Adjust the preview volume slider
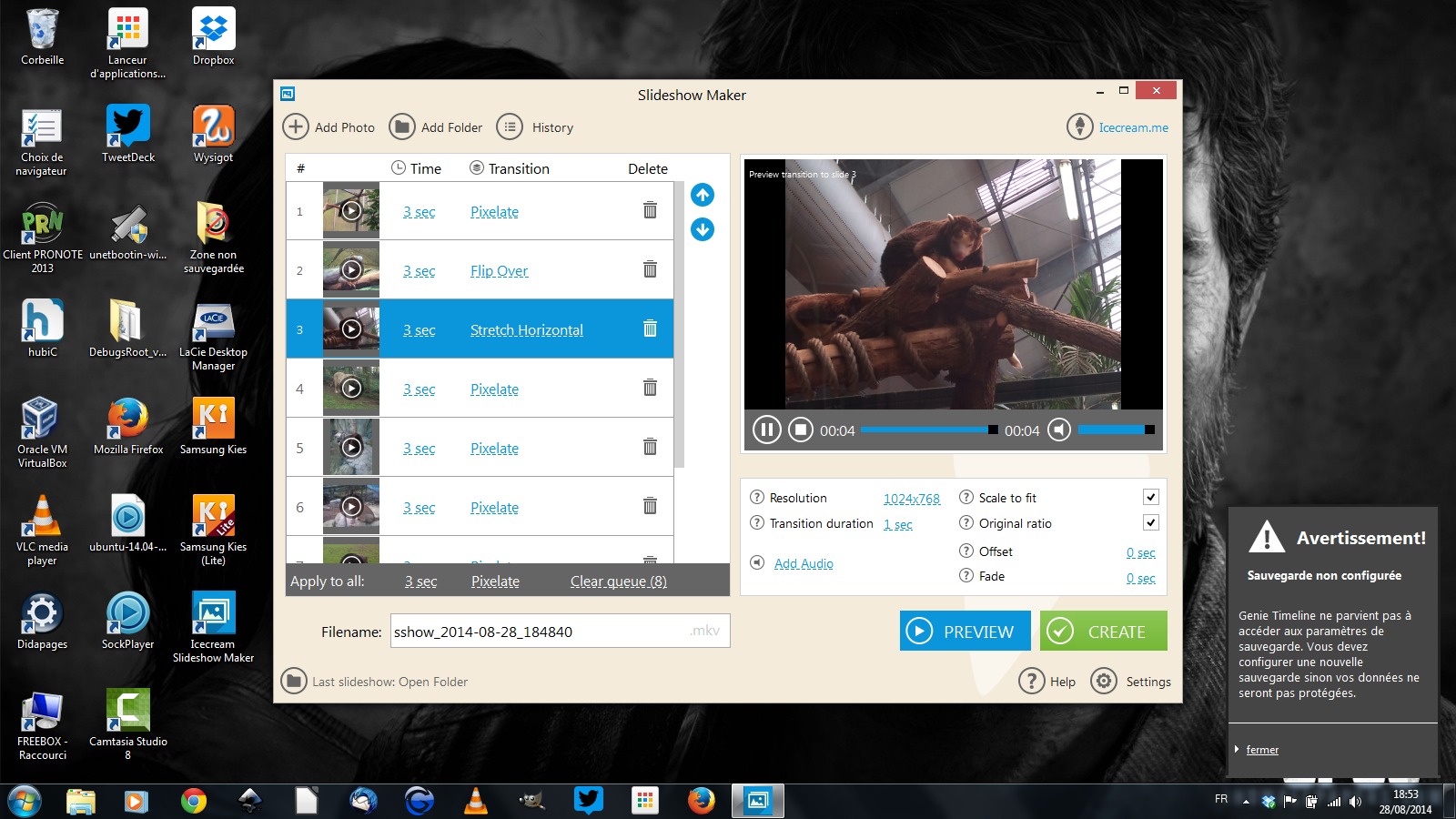This screenshot has width=1456, height=819. pos(1117,430)
